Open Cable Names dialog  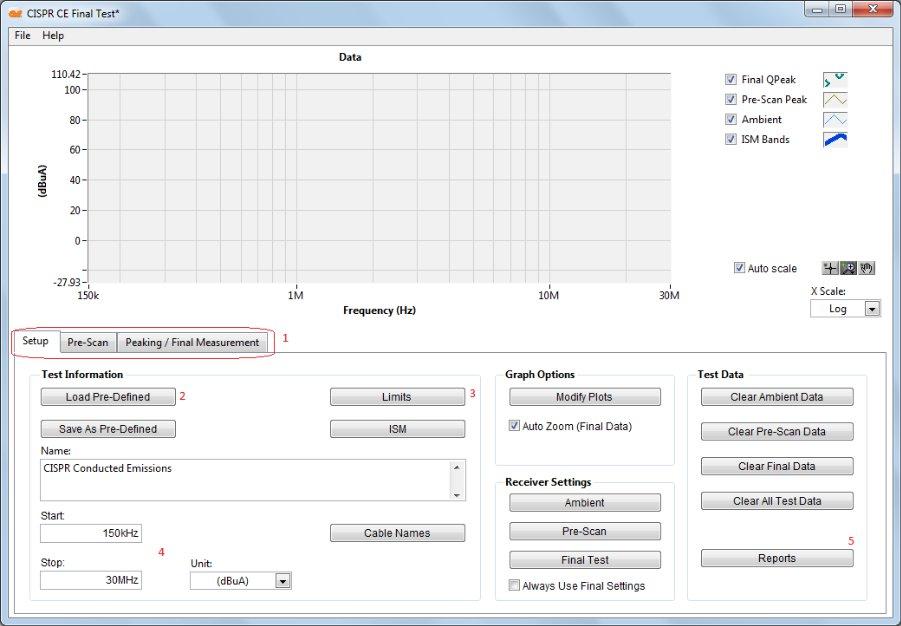[x=397, y=533]
